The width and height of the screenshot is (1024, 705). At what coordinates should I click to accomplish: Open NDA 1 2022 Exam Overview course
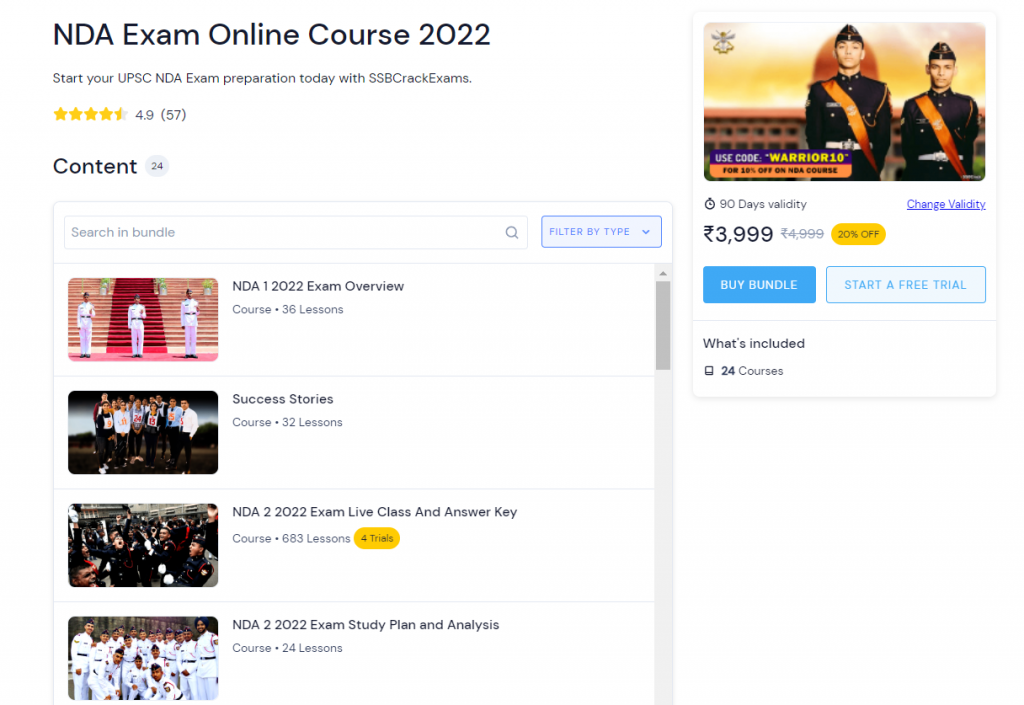point(318,286)
